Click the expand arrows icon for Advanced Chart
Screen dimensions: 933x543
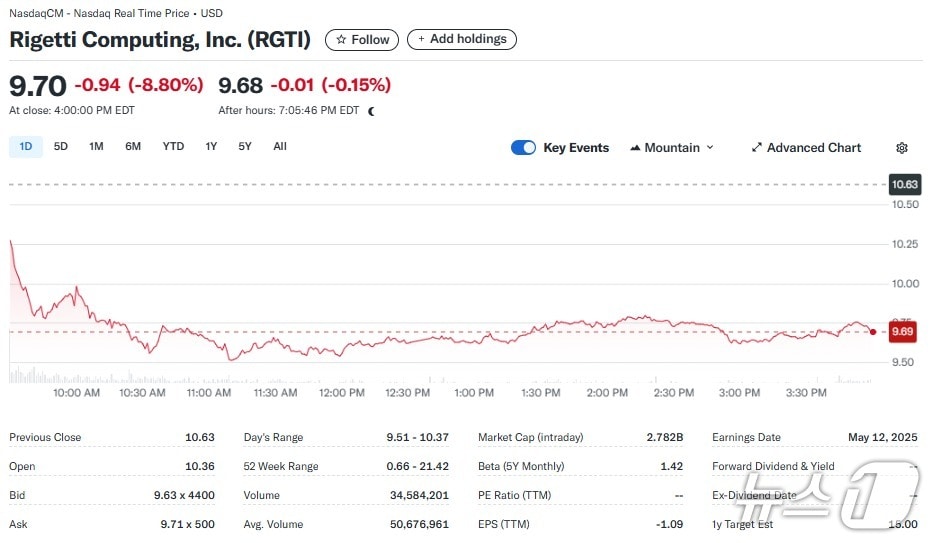click(x=757, y=148)
